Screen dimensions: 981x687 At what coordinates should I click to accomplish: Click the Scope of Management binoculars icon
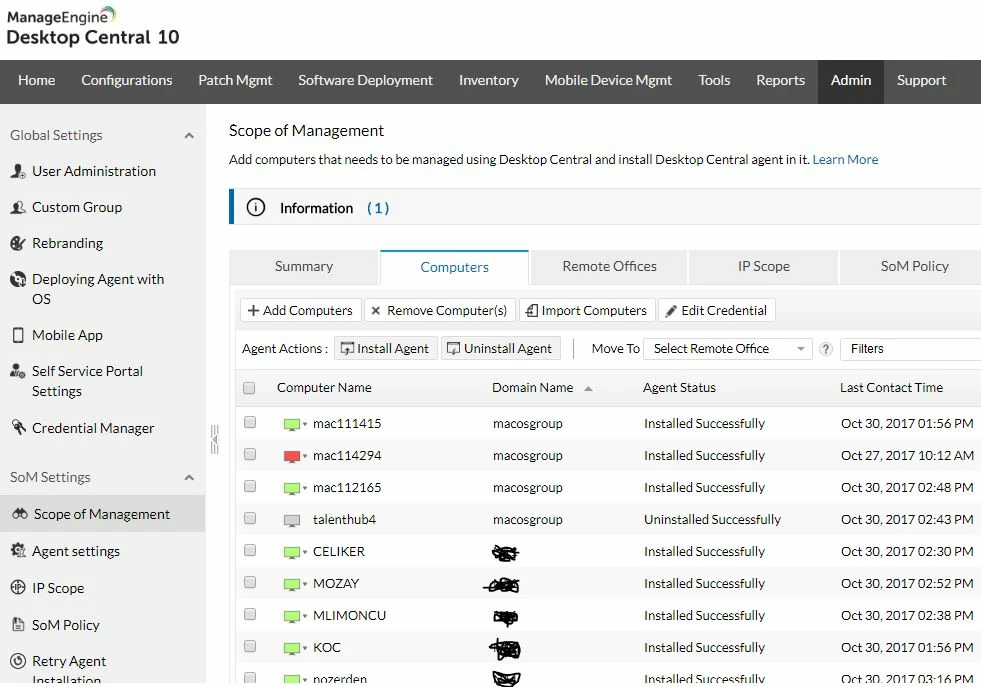20,514
